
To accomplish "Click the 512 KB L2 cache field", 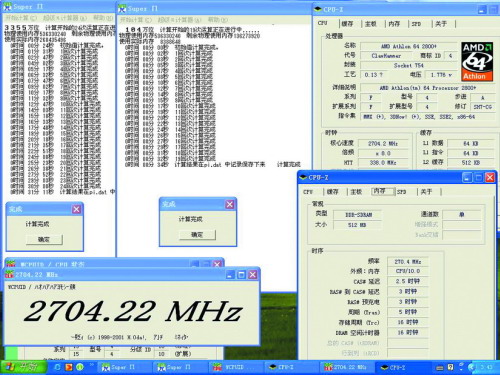I will coord(471,163).
